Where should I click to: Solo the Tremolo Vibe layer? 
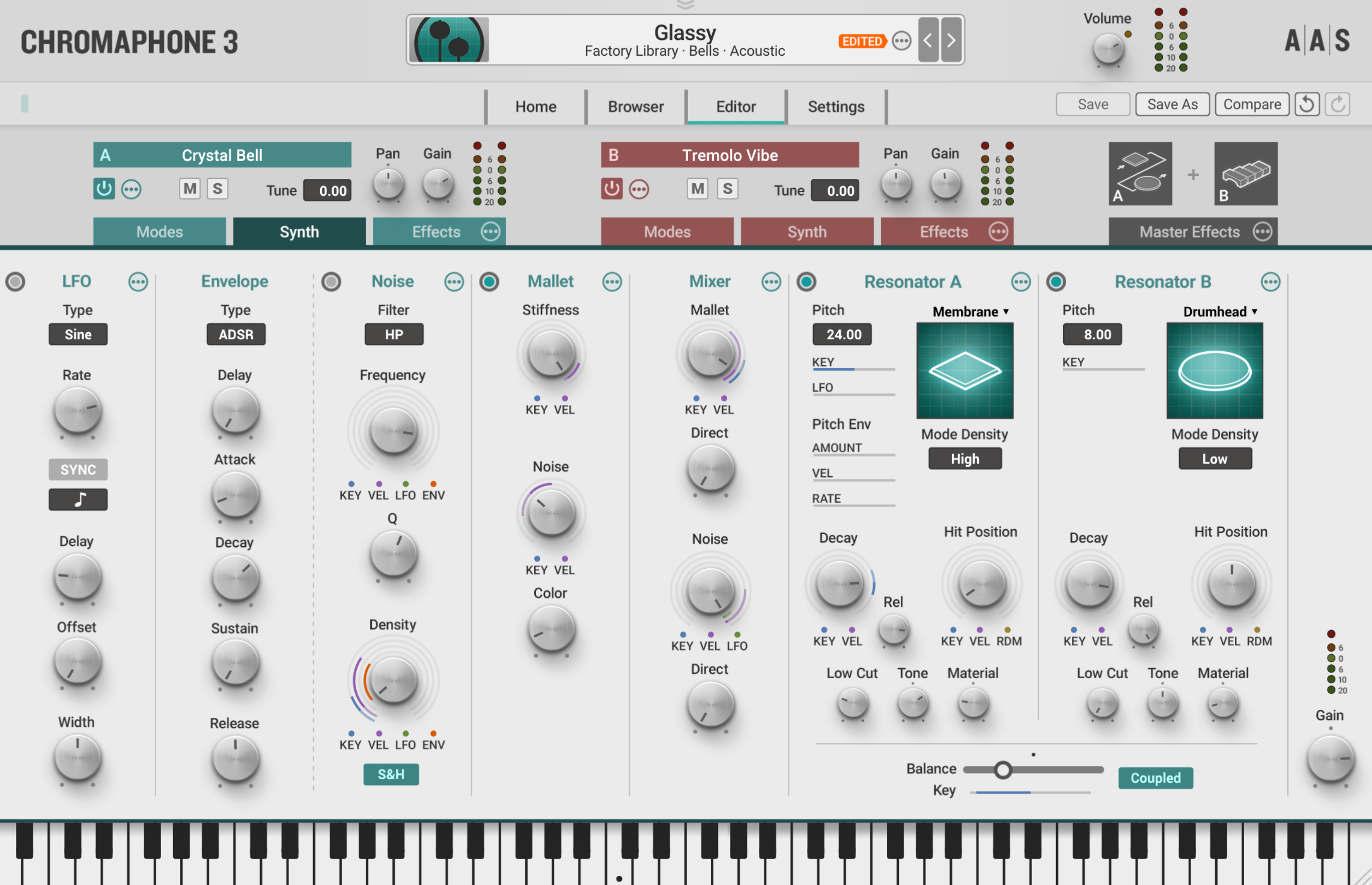click(727, 188)
